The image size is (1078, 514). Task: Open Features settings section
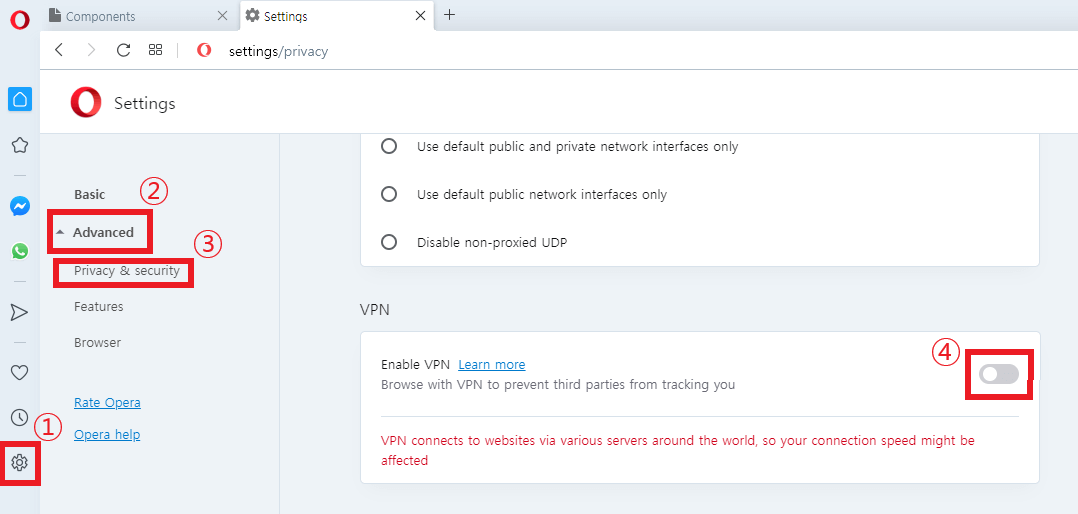pos(98,306)
